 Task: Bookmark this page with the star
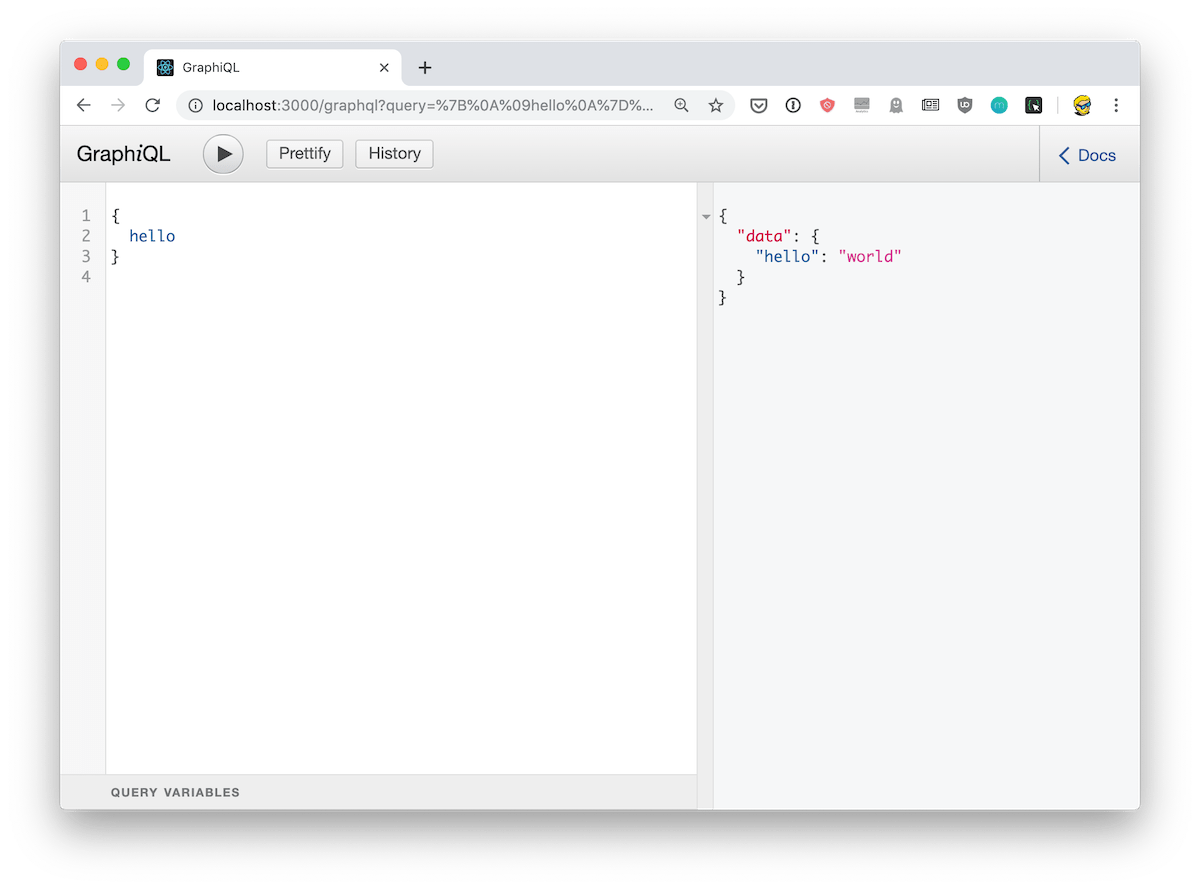point(716,105)
